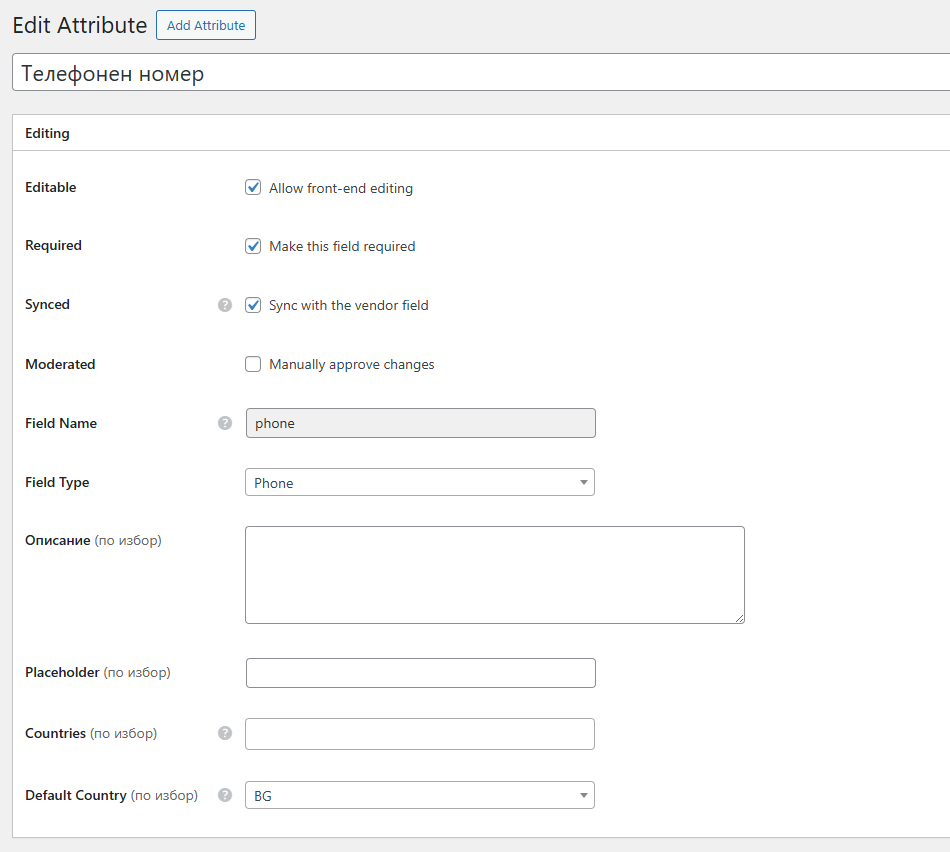
Task: Focus the attribute title field Телефонен номер
Action: pyautogui.click(x=480, y=73)
